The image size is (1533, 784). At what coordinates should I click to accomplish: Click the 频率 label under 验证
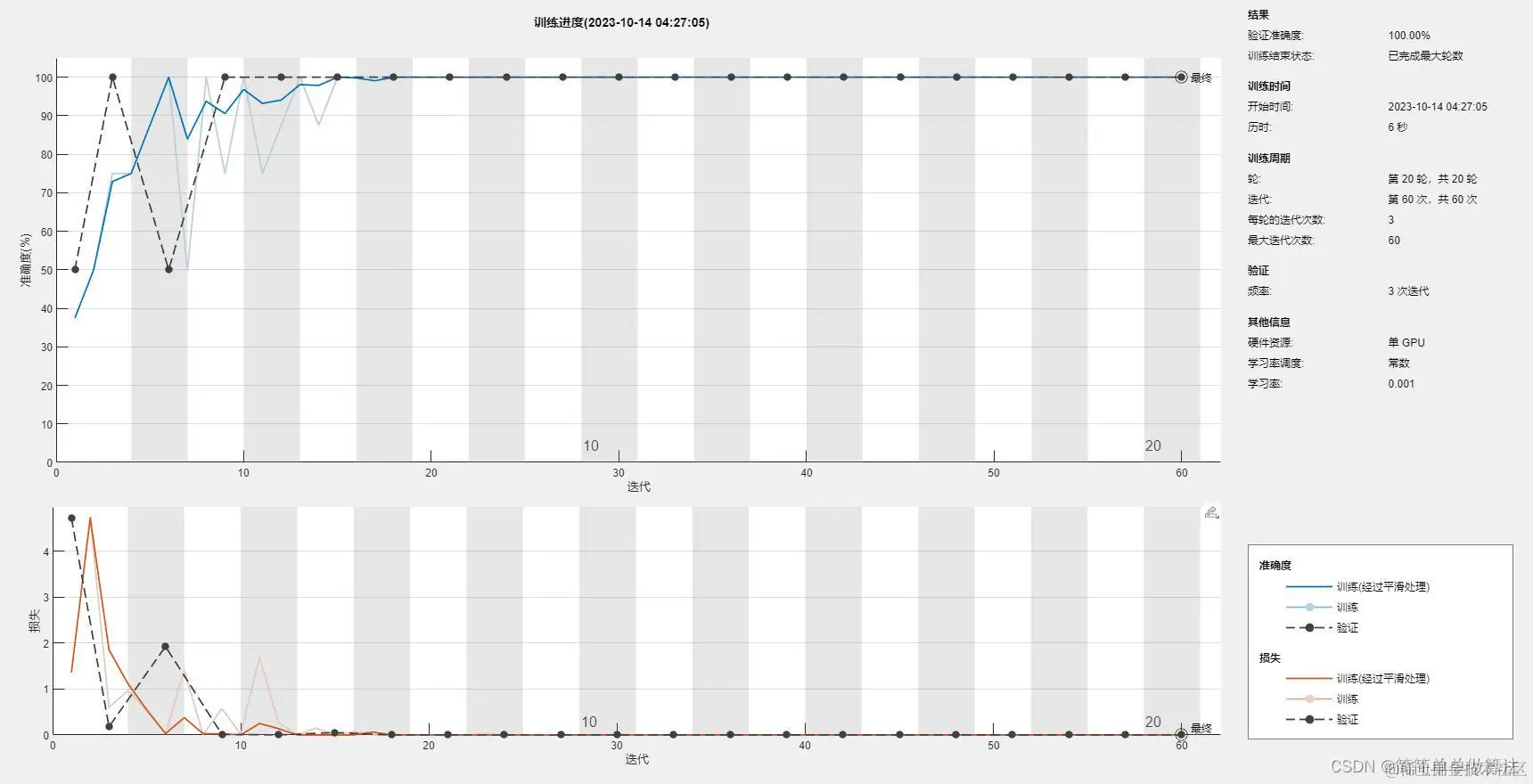click(1259, 290)
